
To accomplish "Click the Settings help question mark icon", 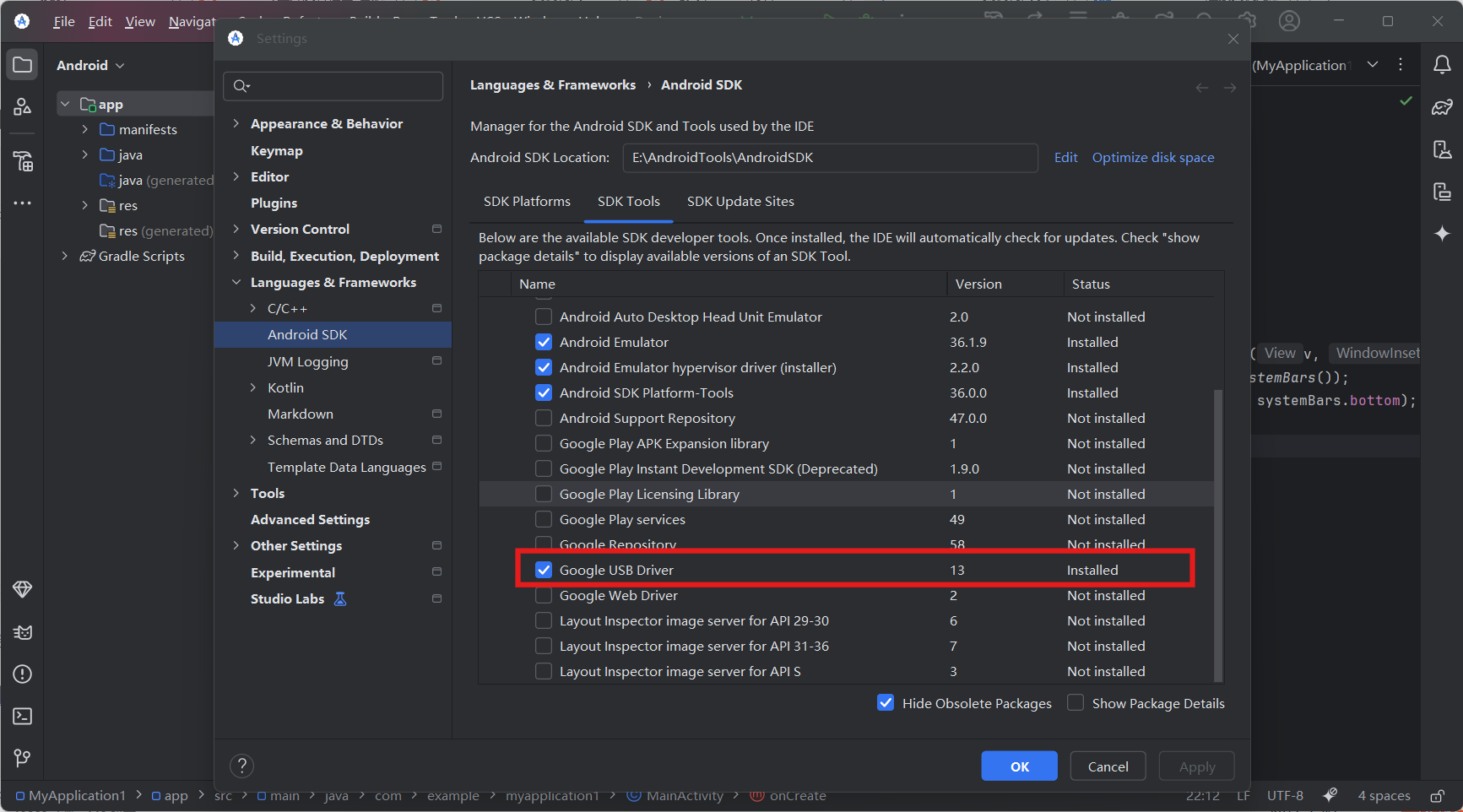I will point(241,766).
